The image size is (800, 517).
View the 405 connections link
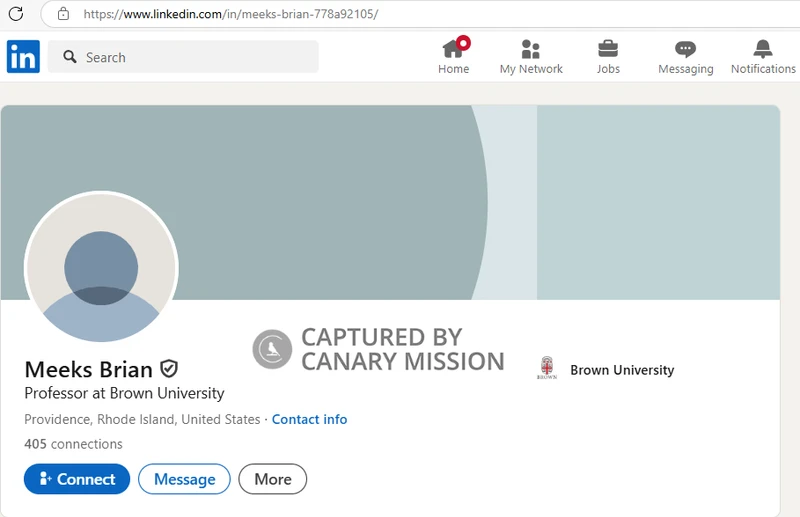[73, 444]
